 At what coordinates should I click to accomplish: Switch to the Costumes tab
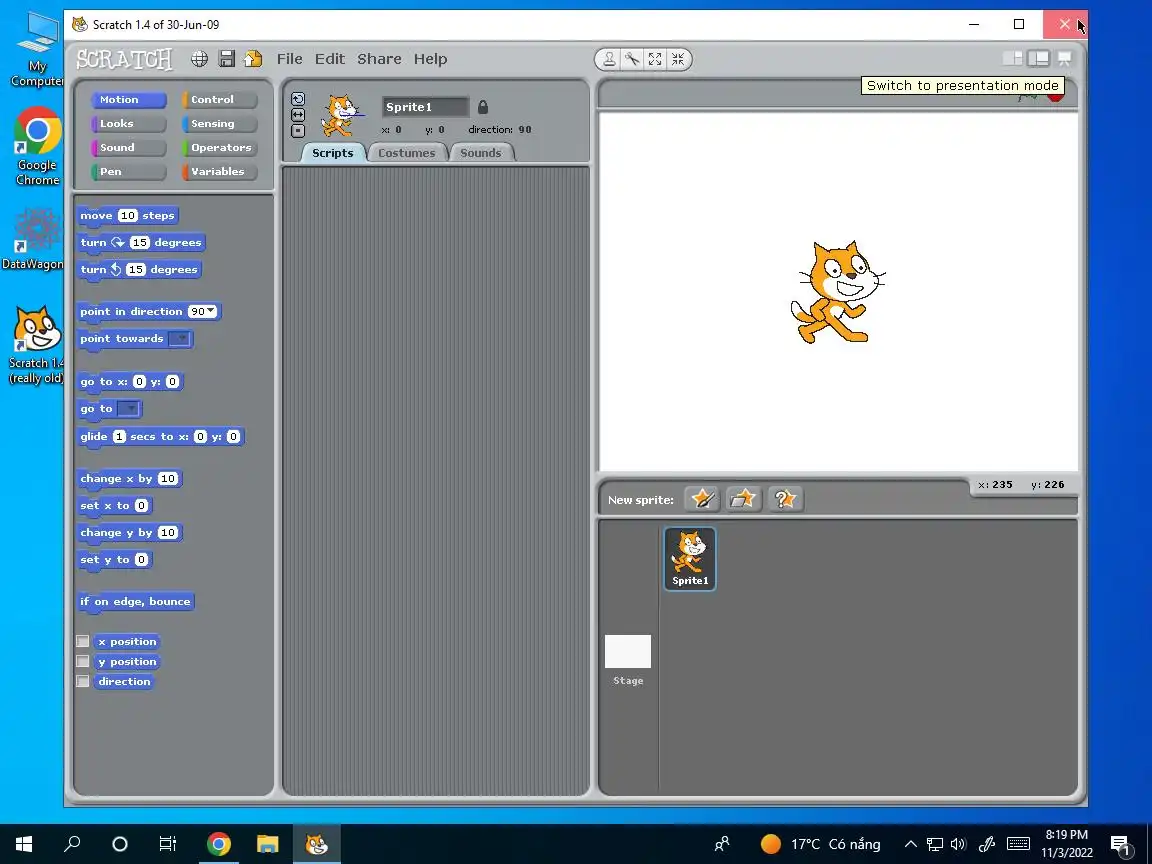[406, 153]
